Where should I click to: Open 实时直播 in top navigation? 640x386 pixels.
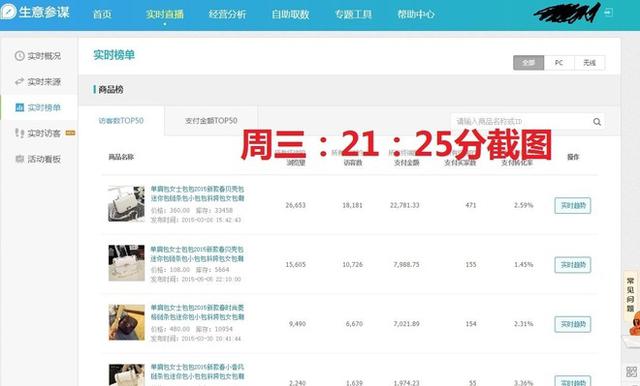point(165,14)
